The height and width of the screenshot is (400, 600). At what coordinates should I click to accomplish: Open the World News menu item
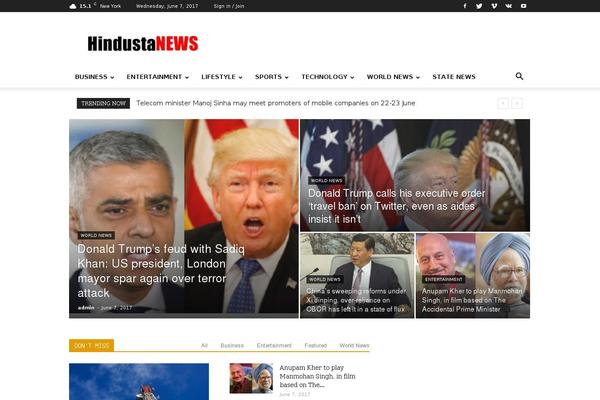[x=390, y=77]
